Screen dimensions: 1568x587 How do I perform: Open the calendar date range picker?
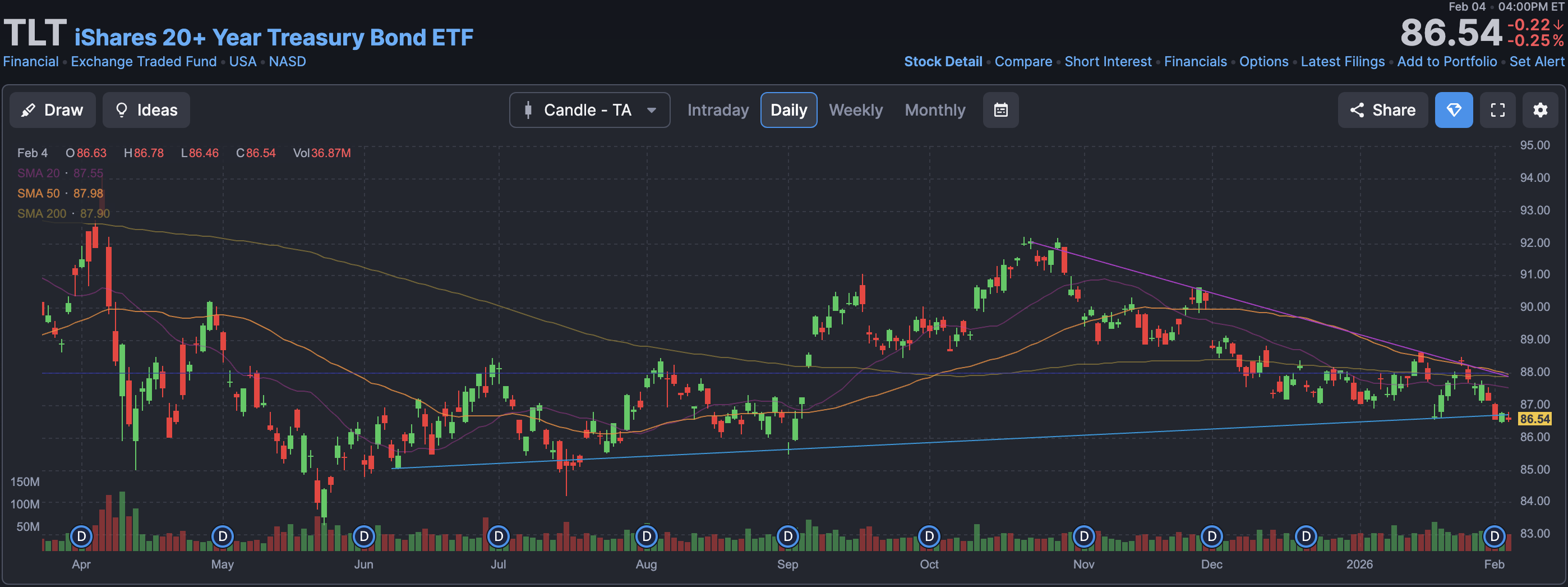click(x=1000, y=110)
